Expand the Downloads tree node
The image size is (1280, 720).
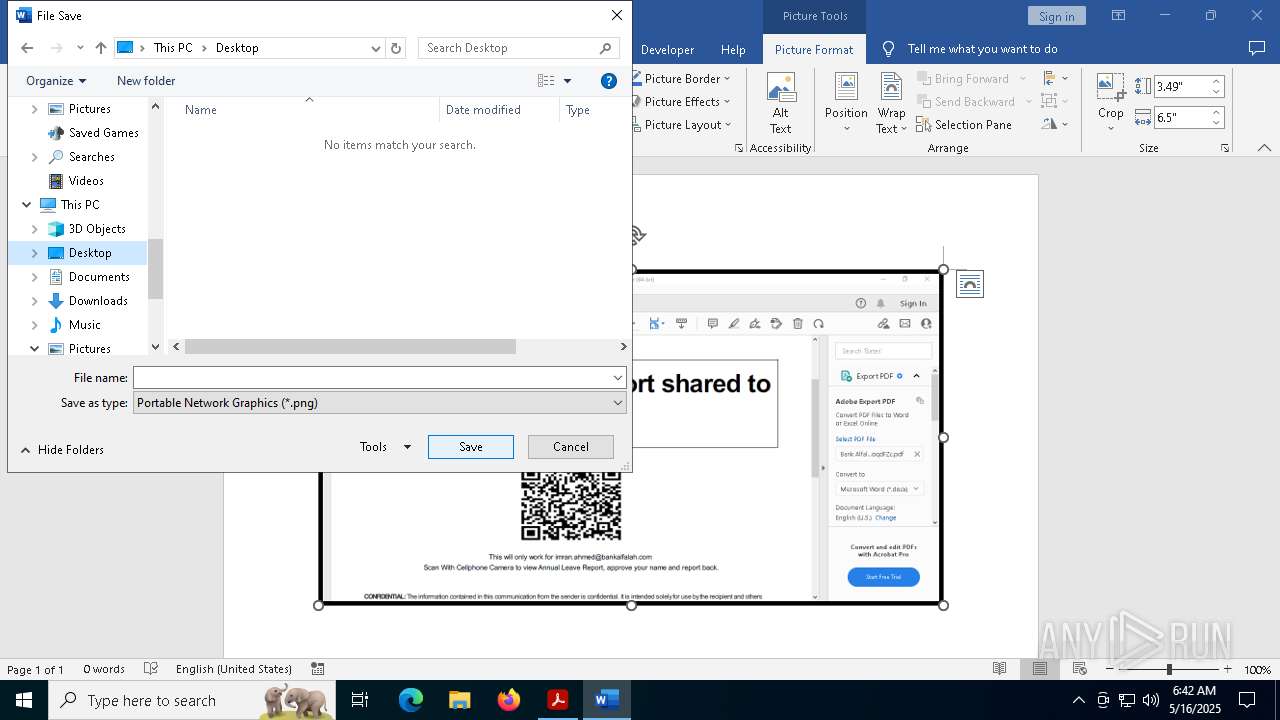(x=35, y=301)
